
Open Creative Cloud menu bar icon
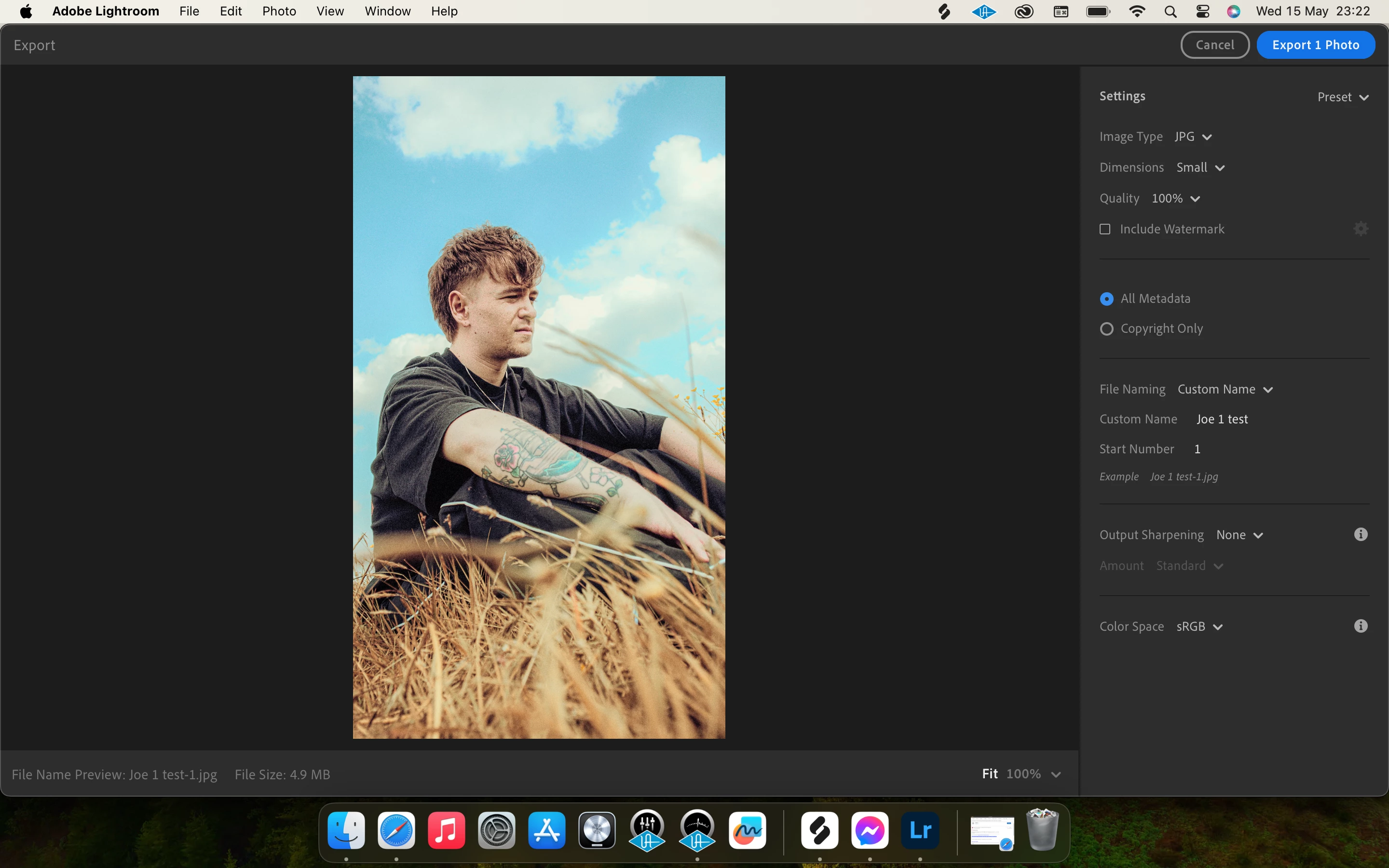pyautogui.click(x=1023, y=12)
